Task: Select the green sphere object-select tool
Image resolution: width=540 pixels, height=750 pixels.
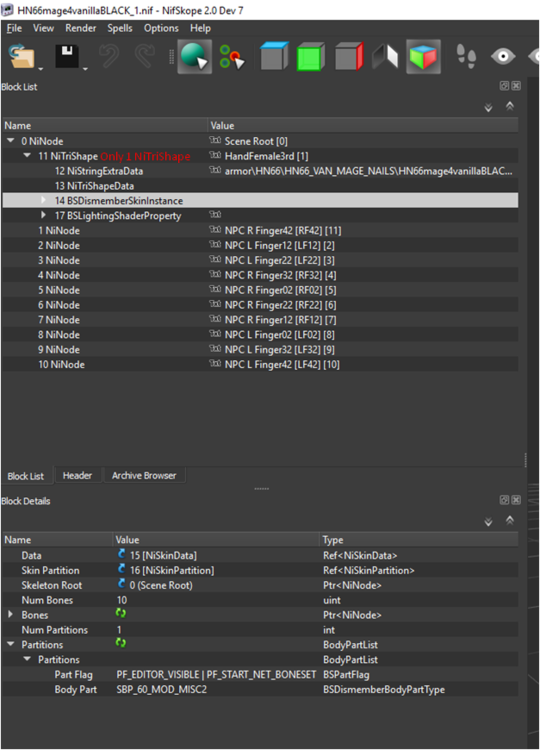Action: (x=194, y=56)
